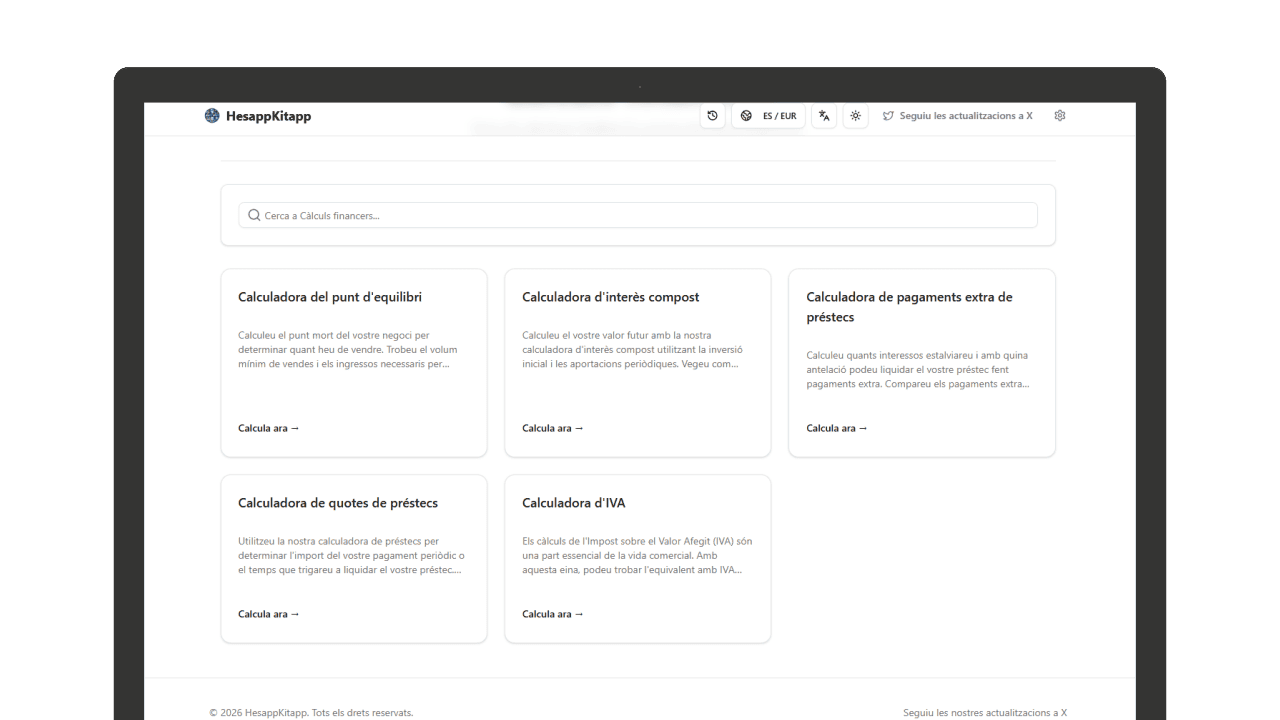Click the search field for Càlculs financers

(x=640, y=215)
